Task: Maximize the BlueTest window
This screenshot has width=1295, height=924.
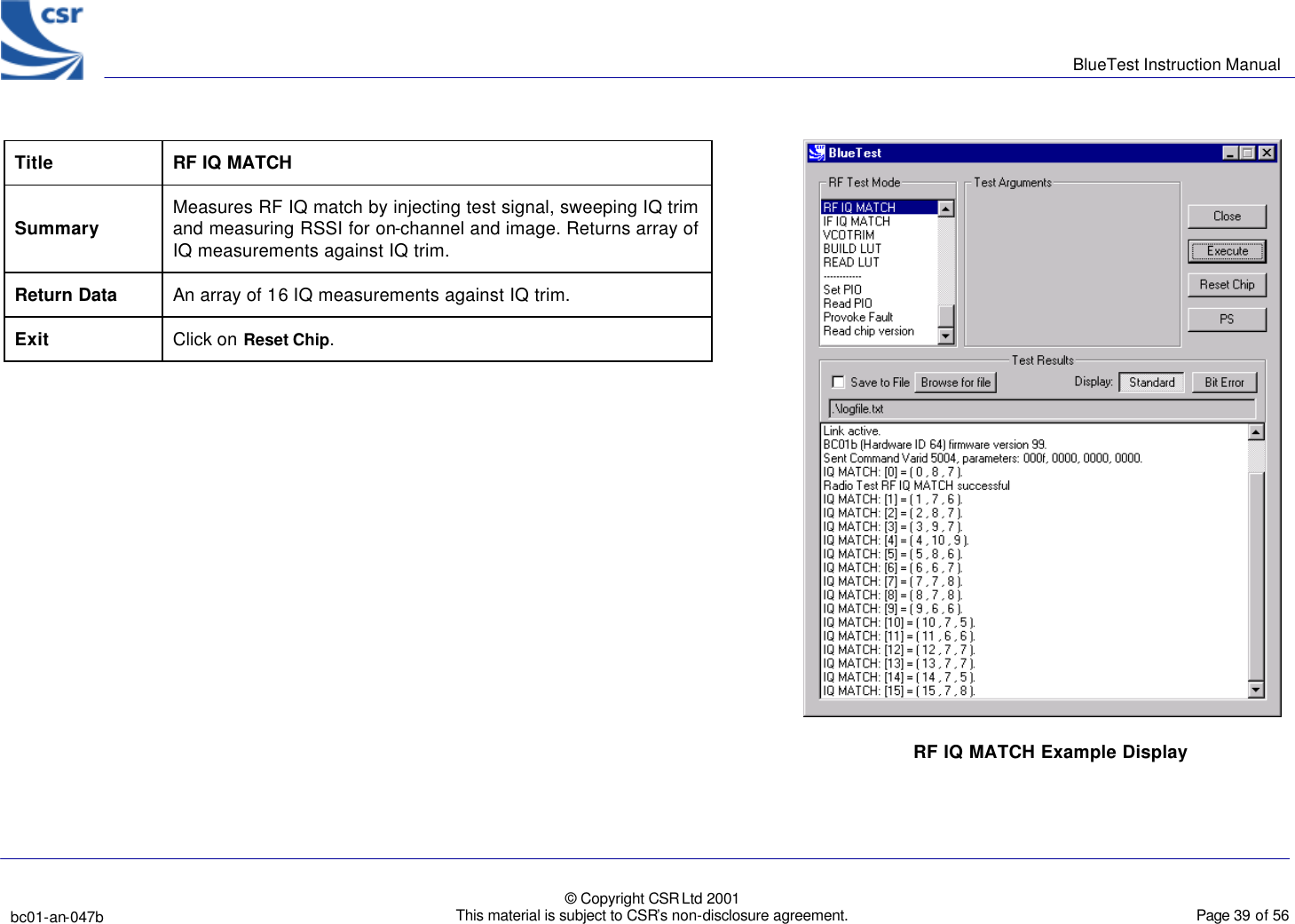Action: coord(1247,153)
